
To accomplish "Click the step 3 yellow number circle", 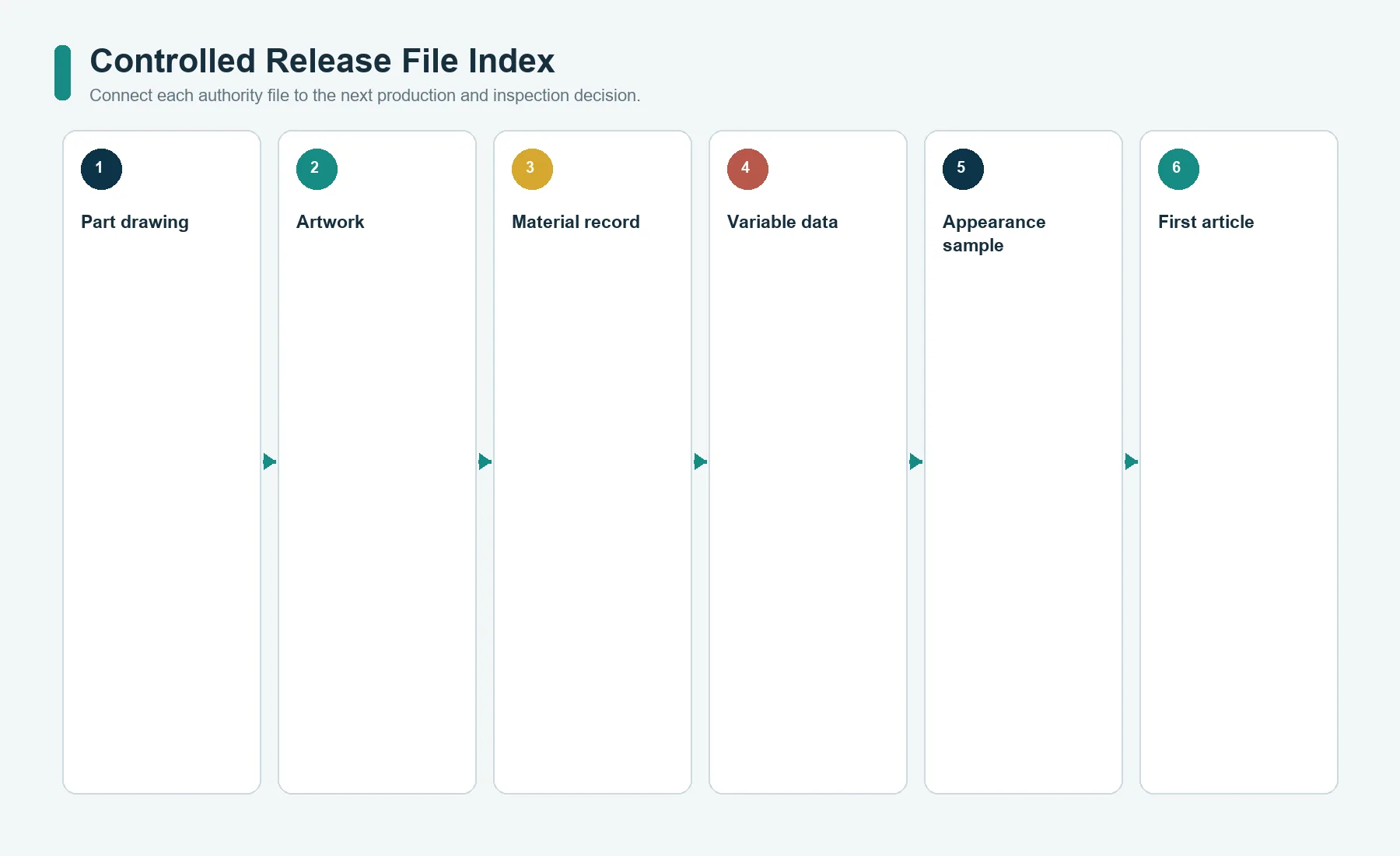I will pyautogui.click(x=532, y=169).
